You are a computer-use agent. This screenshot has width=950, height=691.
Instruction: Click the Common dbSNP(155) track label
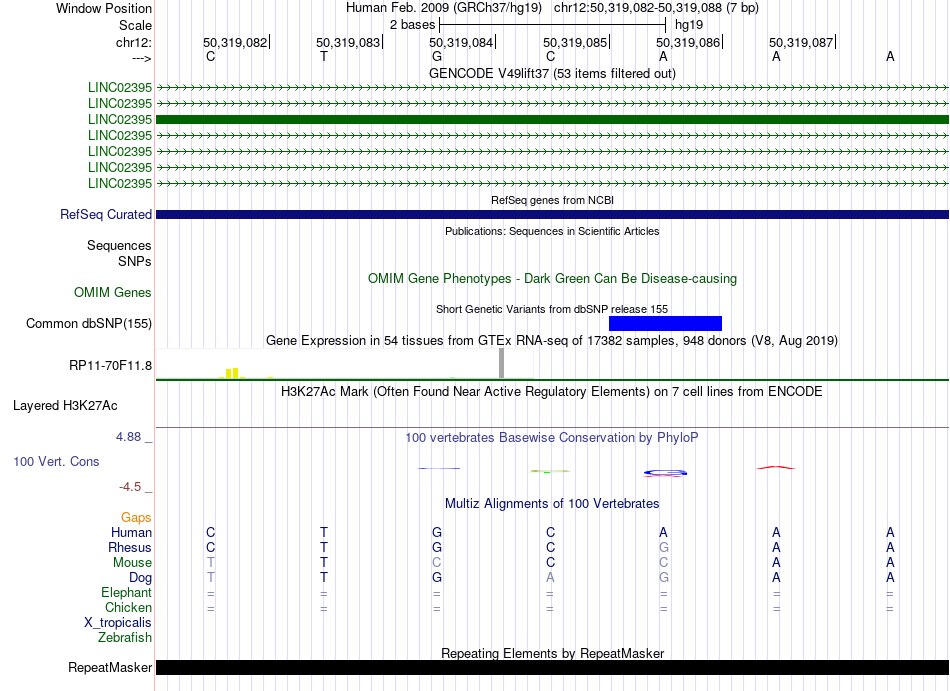(x=89, y=323)
